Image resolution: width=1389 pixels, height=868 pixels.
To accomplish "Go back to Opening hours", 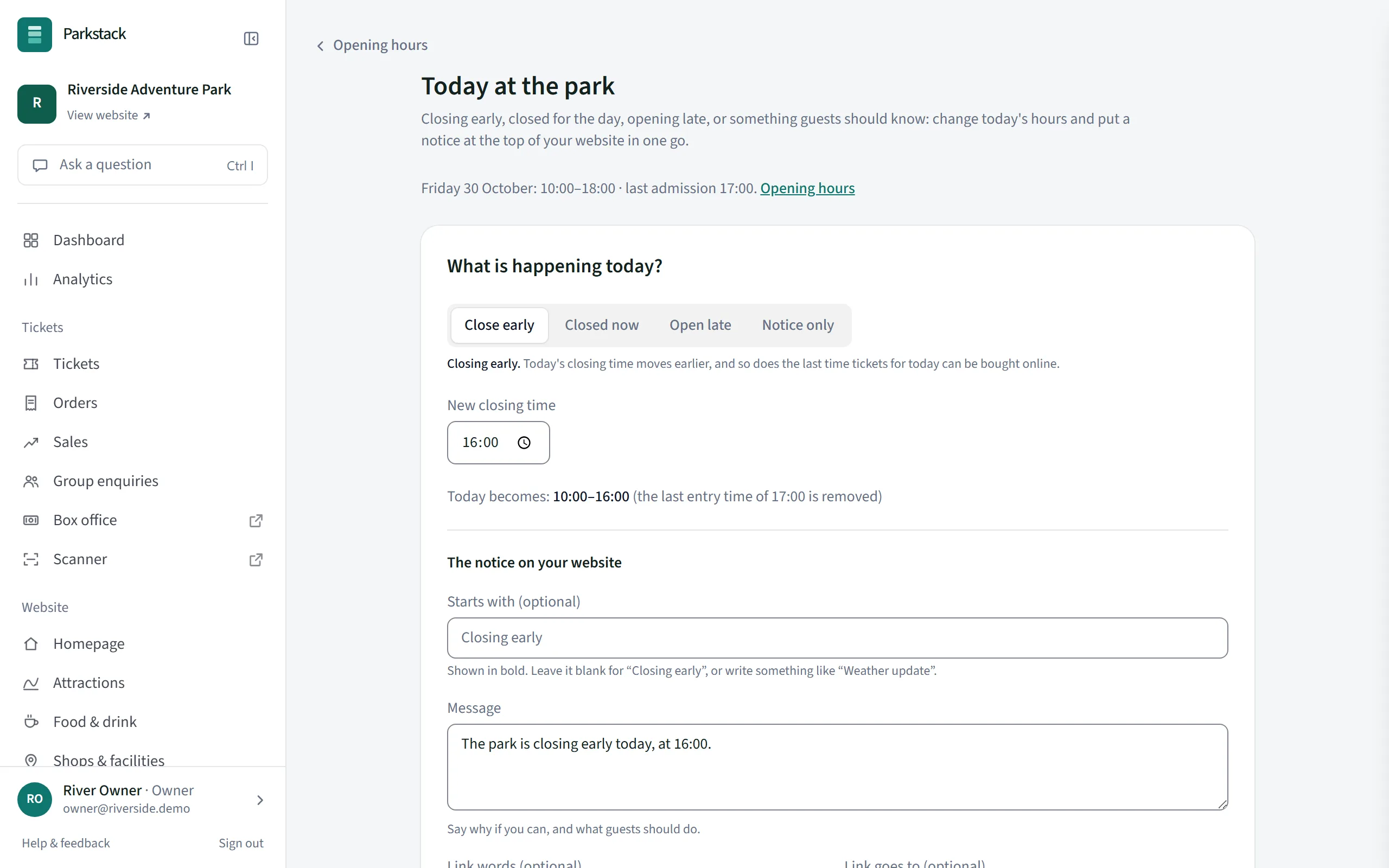I will click(372, 46).
